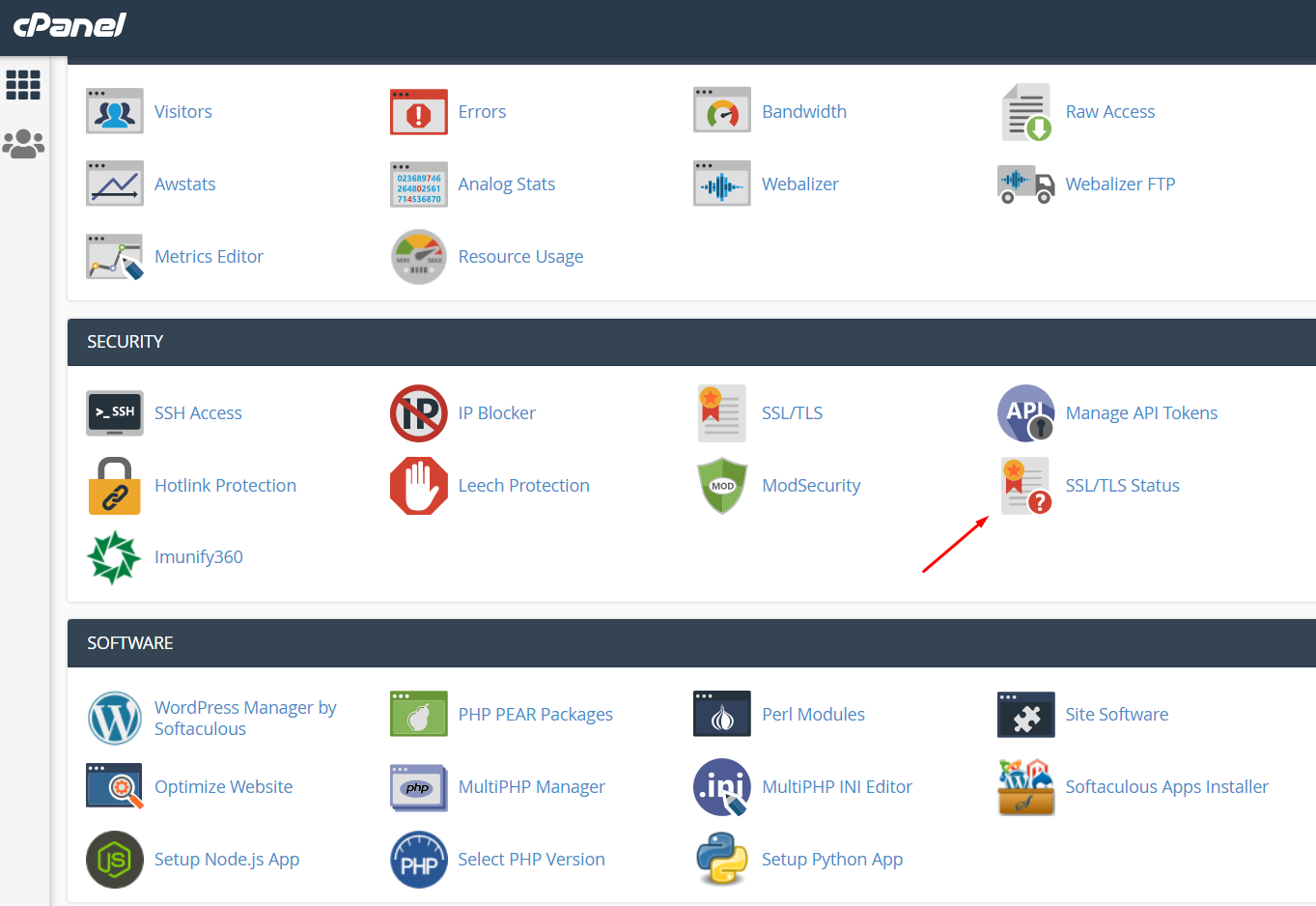
Task: Open the Setup Python App icon
Action: (722, 860)
